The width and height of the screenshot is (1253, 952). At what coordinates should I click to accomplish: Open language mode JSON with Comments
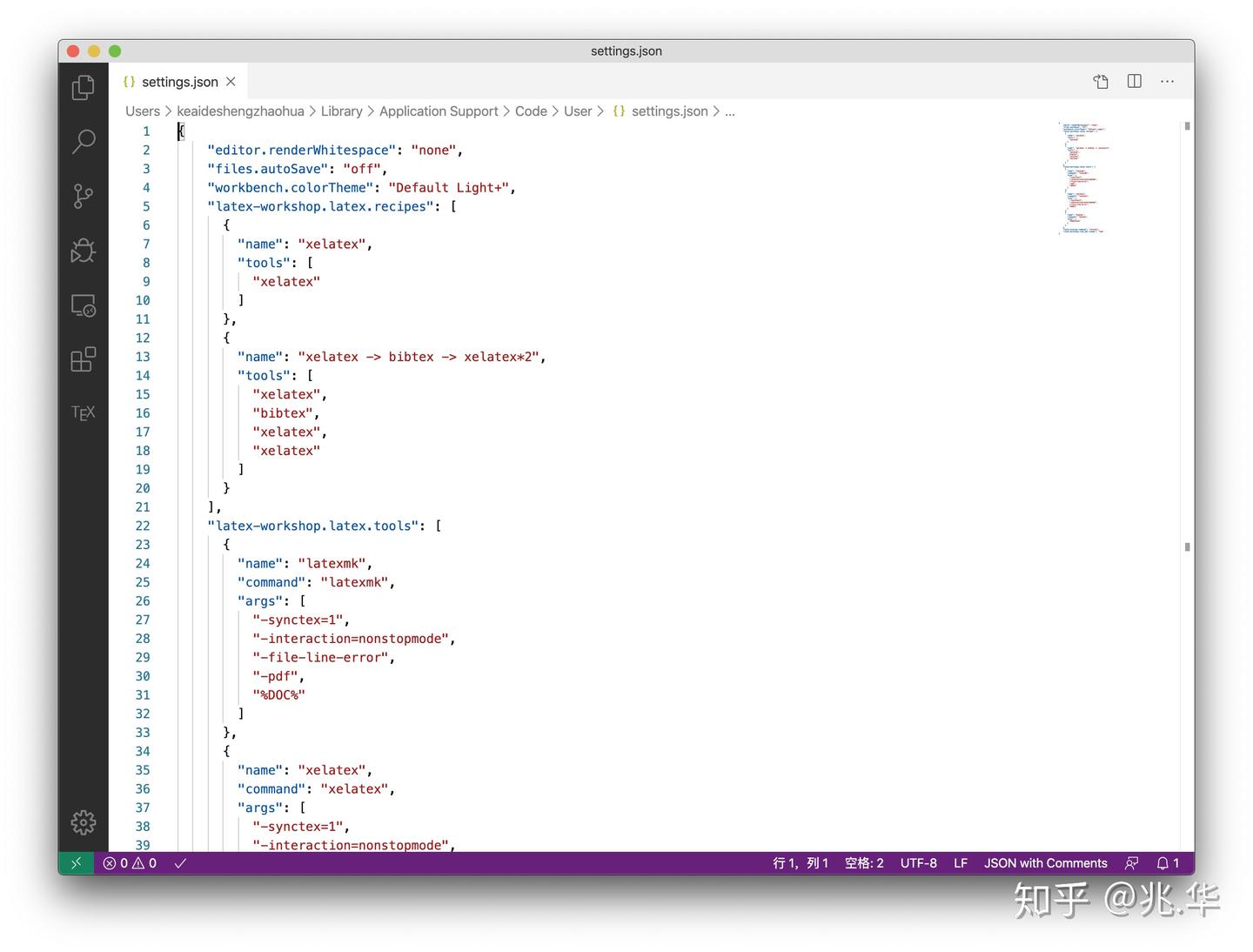[1045, 862]
